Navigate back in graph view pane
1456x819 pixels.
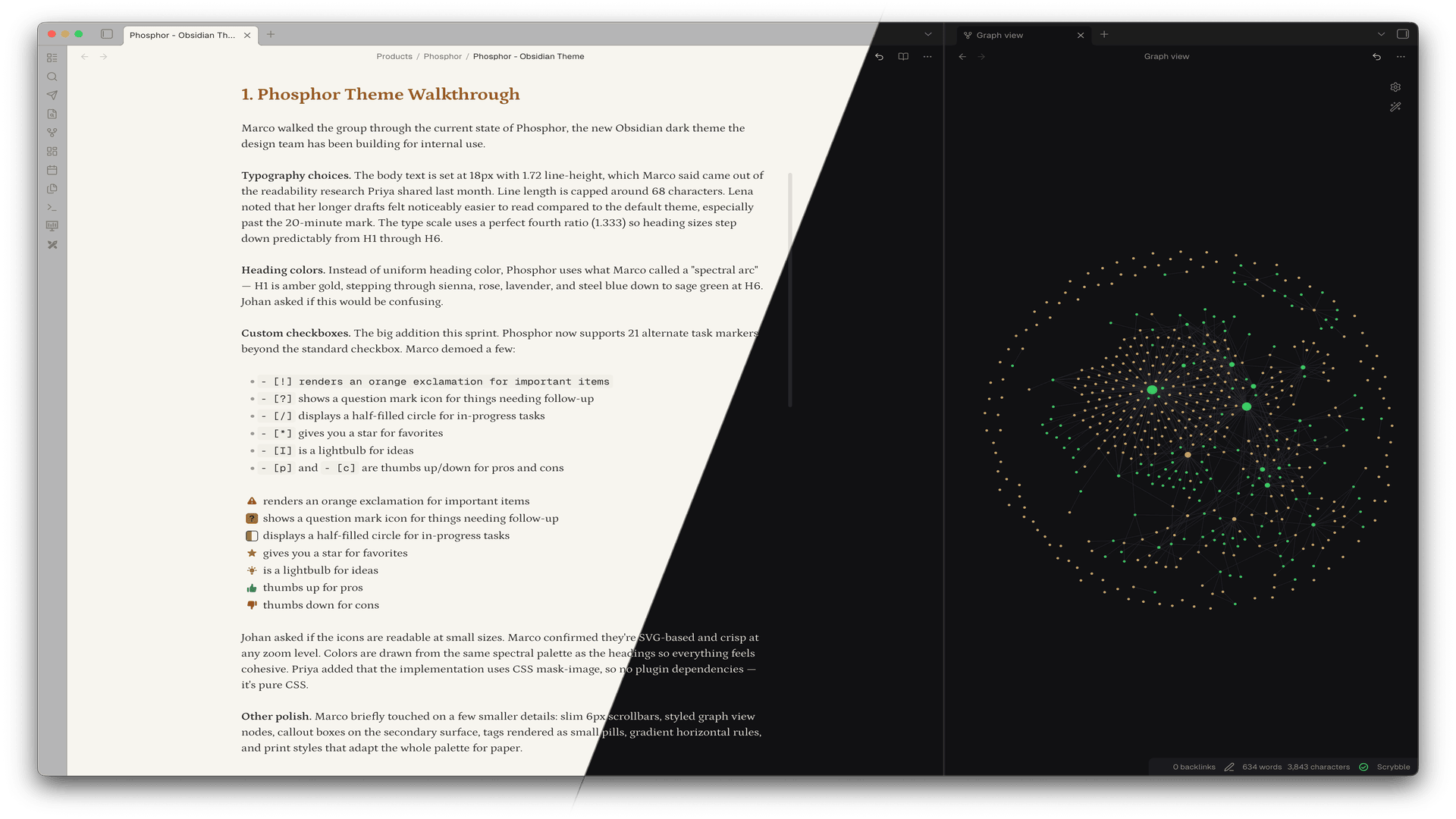(962, 57)
